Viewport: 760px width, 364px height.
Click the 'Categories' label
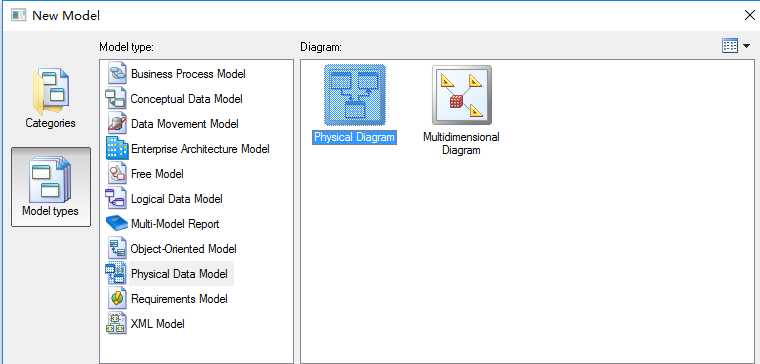pos(50,123)
